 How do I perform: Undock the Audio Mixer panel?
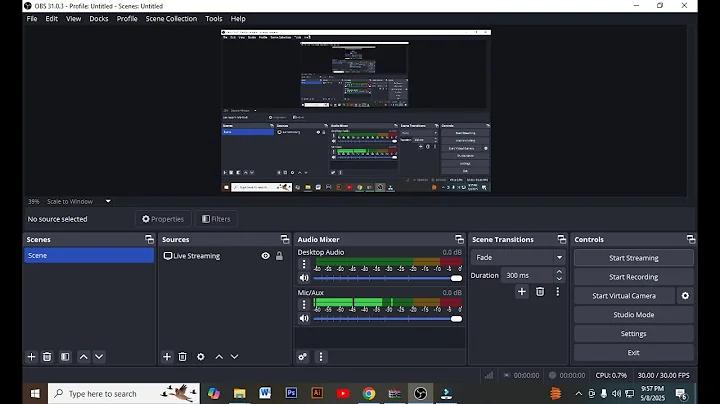click(459, 239)
